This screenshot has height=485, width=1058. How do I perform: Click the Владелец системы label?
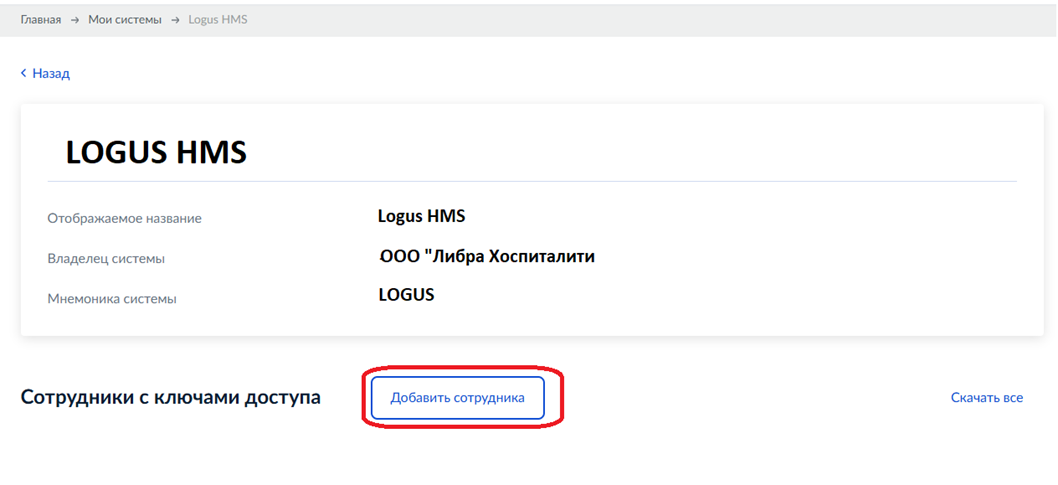pos(106,258)
